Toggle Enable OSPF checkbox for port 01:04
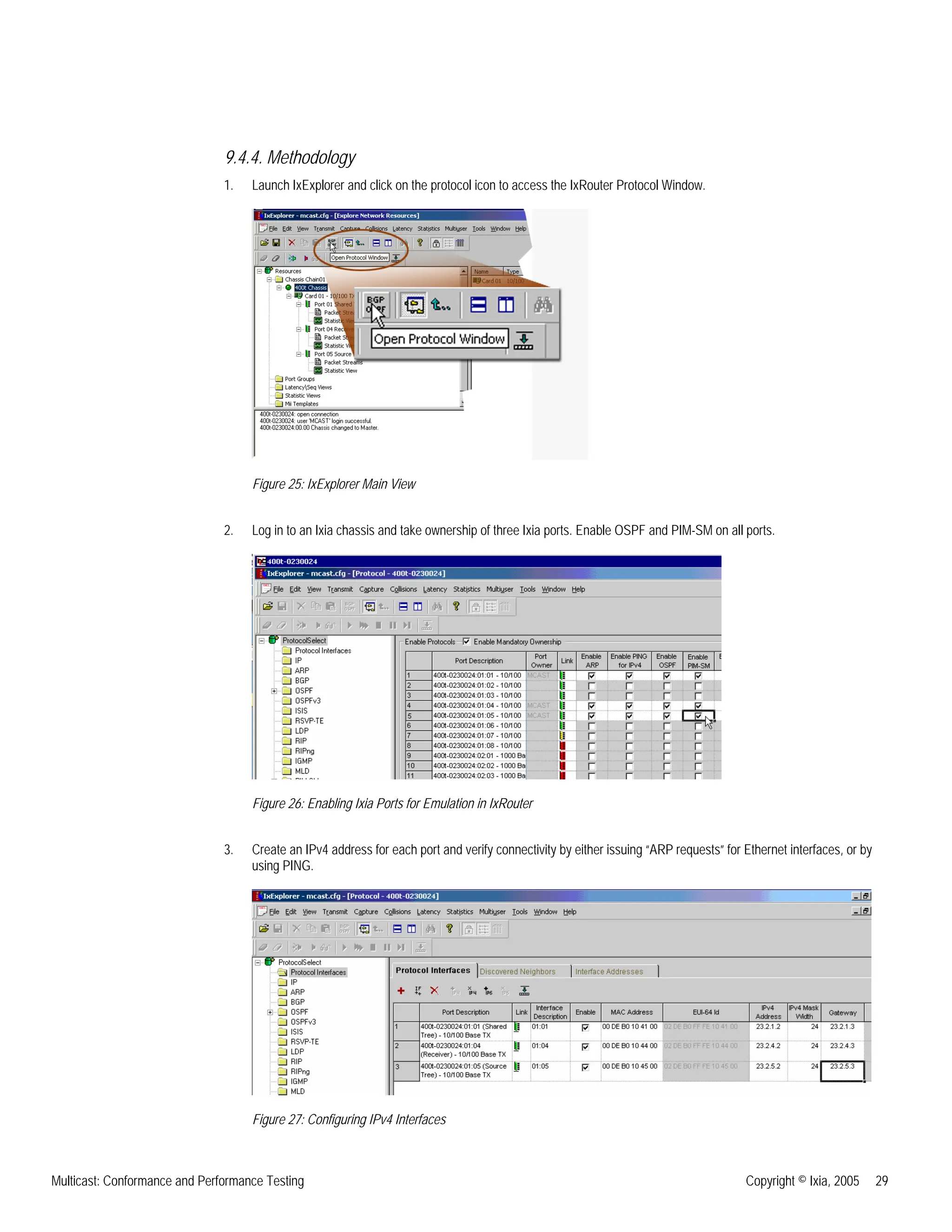952x1232 pixels. click(x=667, y=706)
